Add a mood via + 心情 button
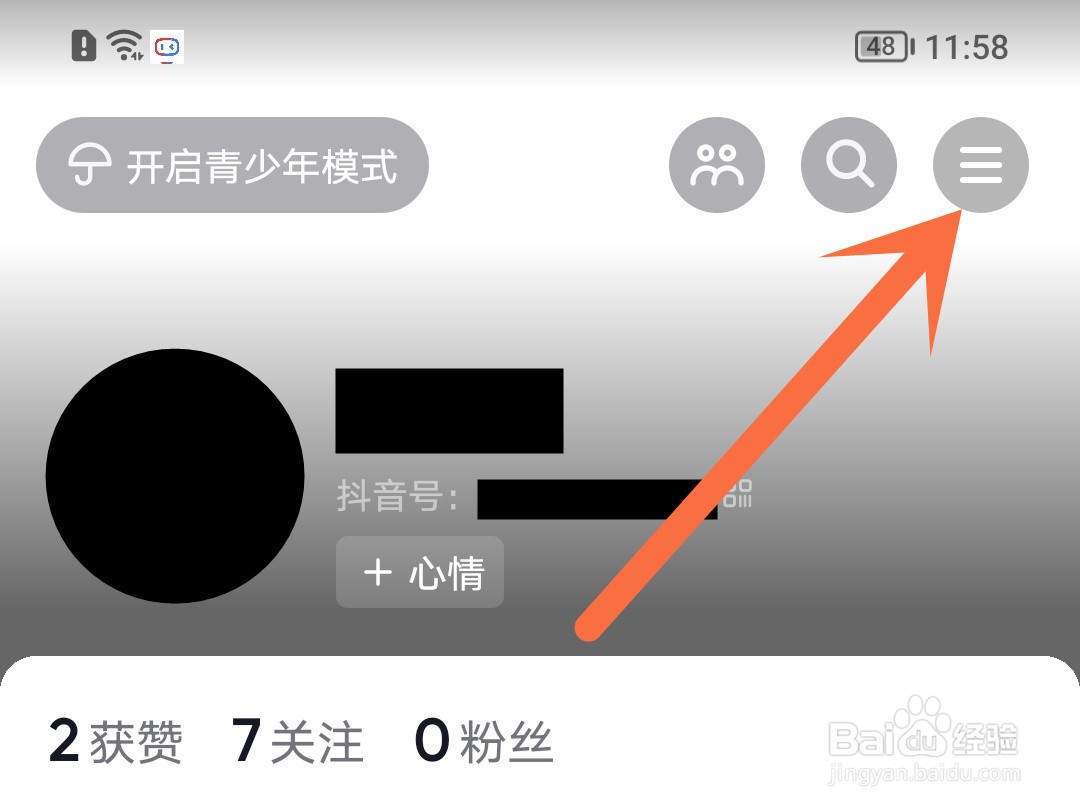 click(x=419, y=572)
